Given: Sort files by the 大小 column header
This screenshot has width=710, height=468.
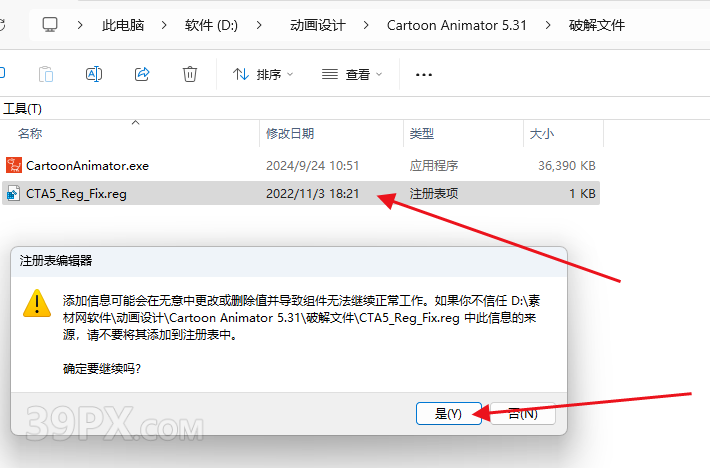Looking at the screenshot, I should coord(541,133).
